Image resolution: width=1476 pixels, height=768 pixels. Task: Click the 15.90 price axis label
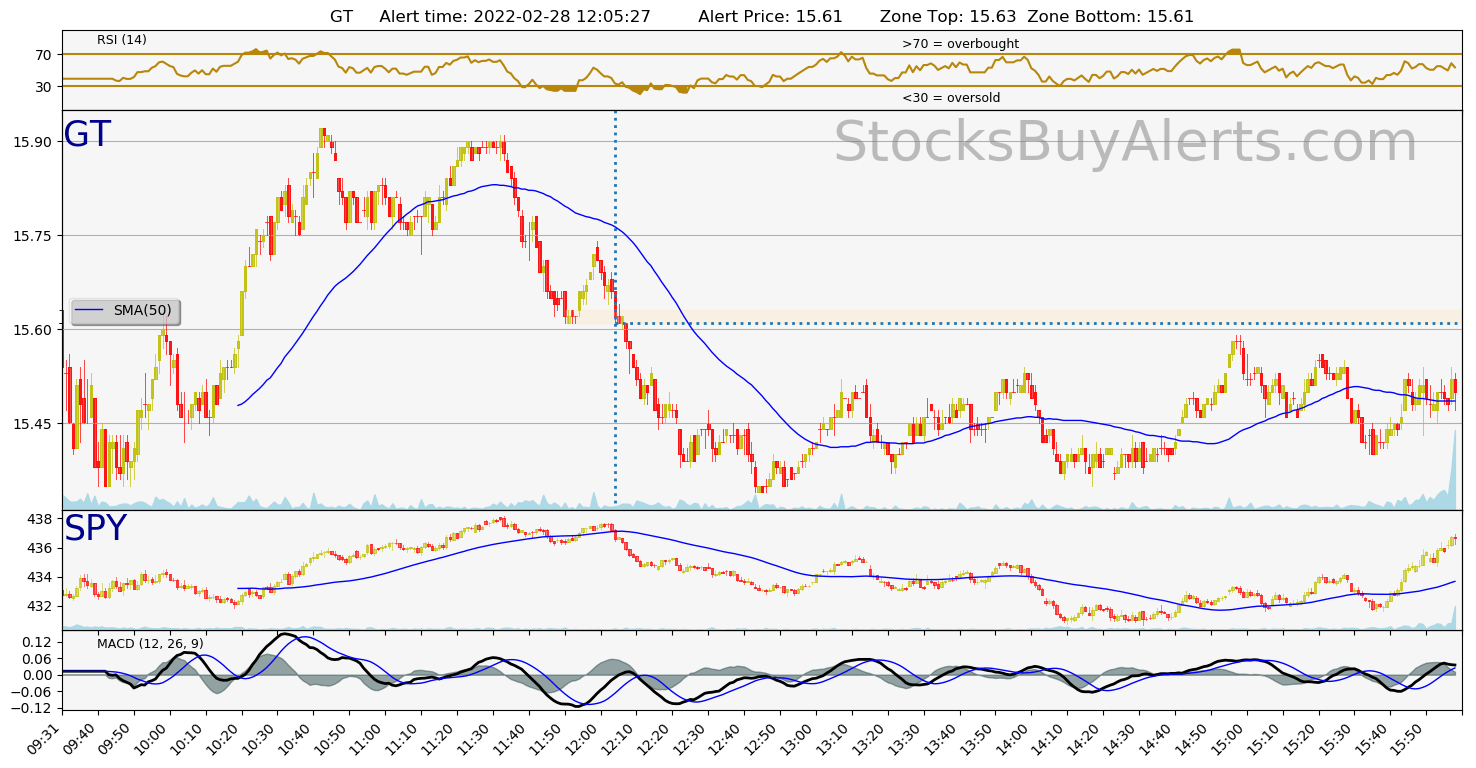(x=31, y=142)
